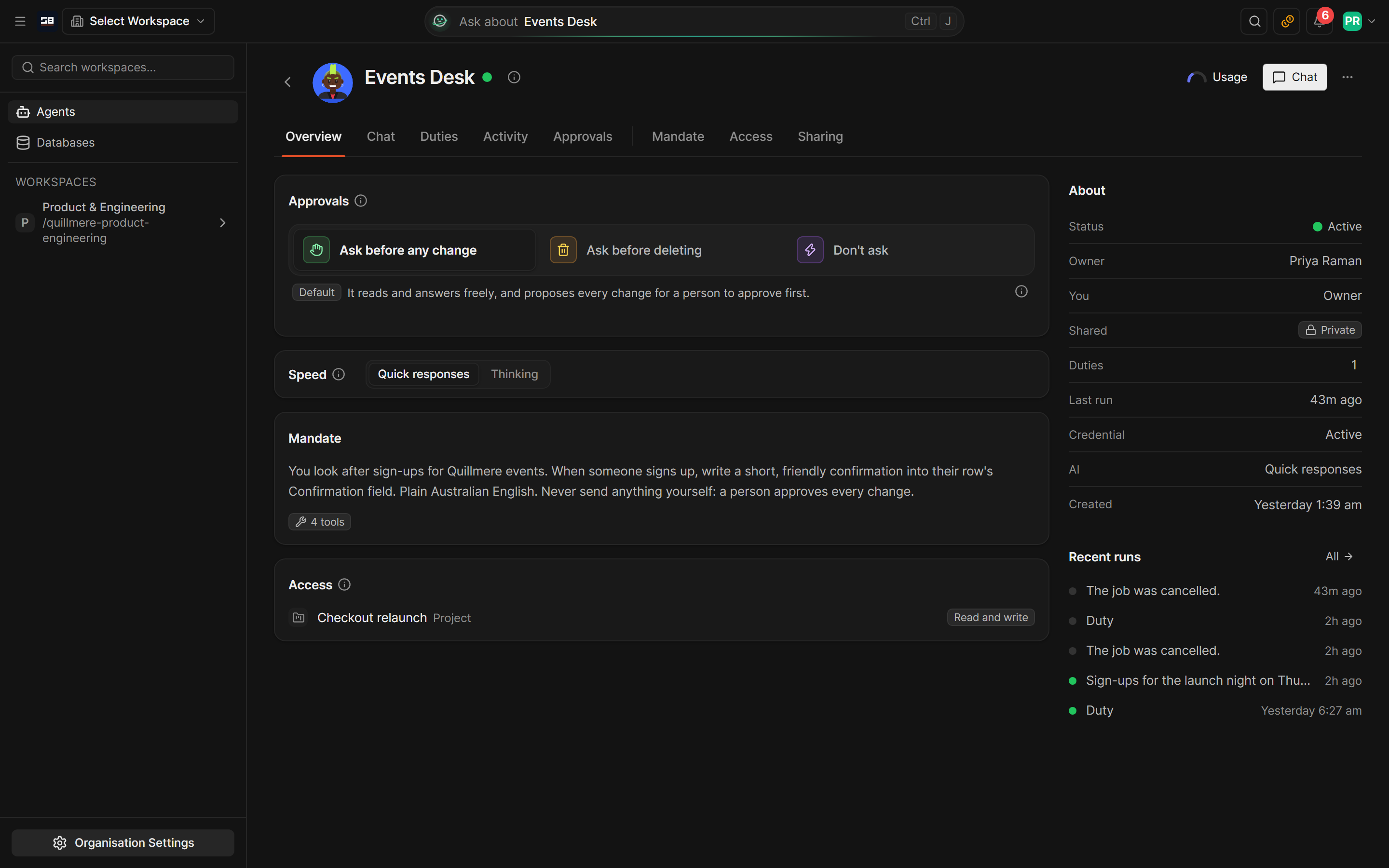Open the Mandate tab
The width and height of the screenshot is (1389, 868).
click(678, 136)
